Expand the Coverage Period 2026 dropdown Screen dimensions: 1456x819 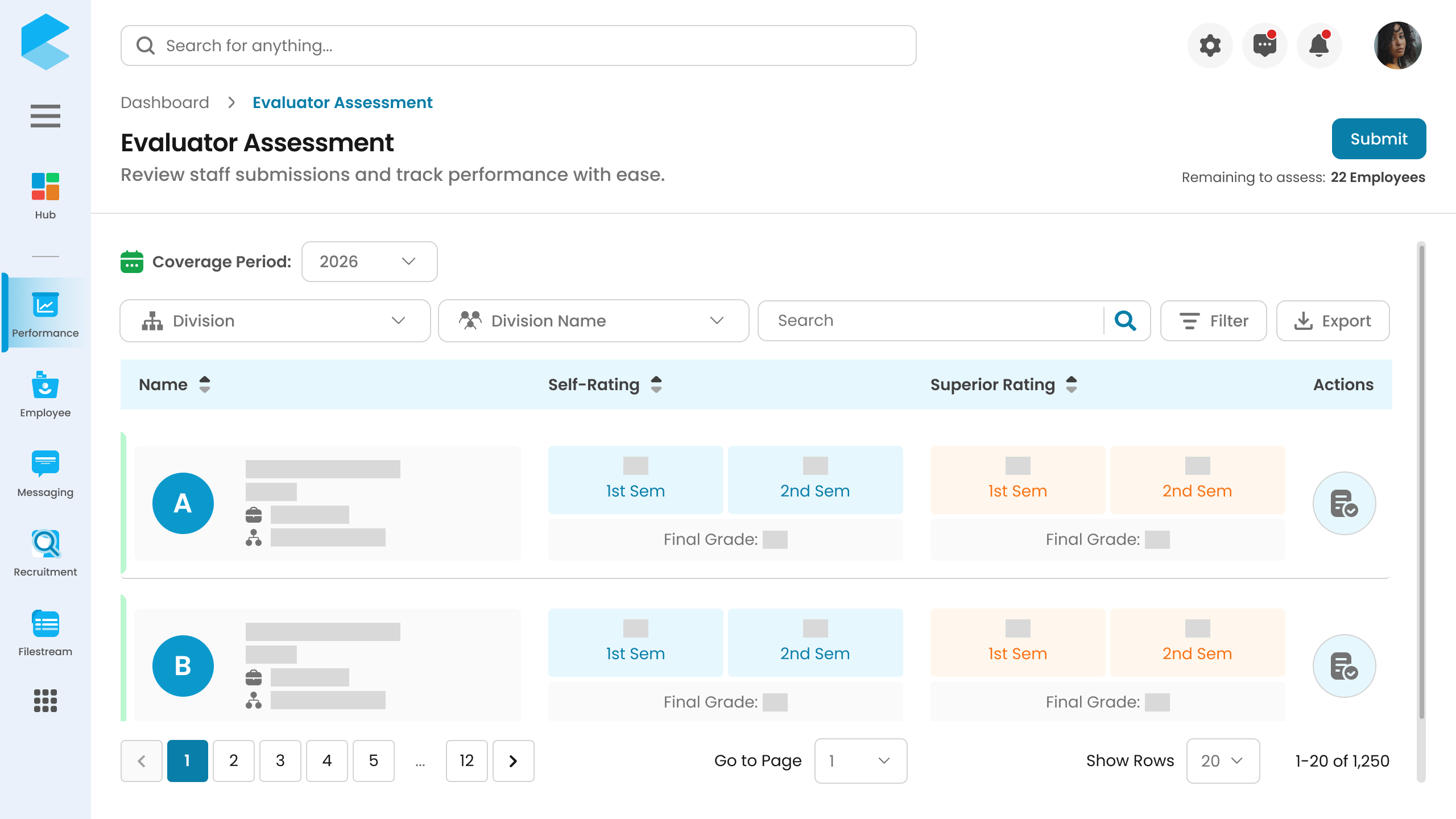click(x=369, y=262)
